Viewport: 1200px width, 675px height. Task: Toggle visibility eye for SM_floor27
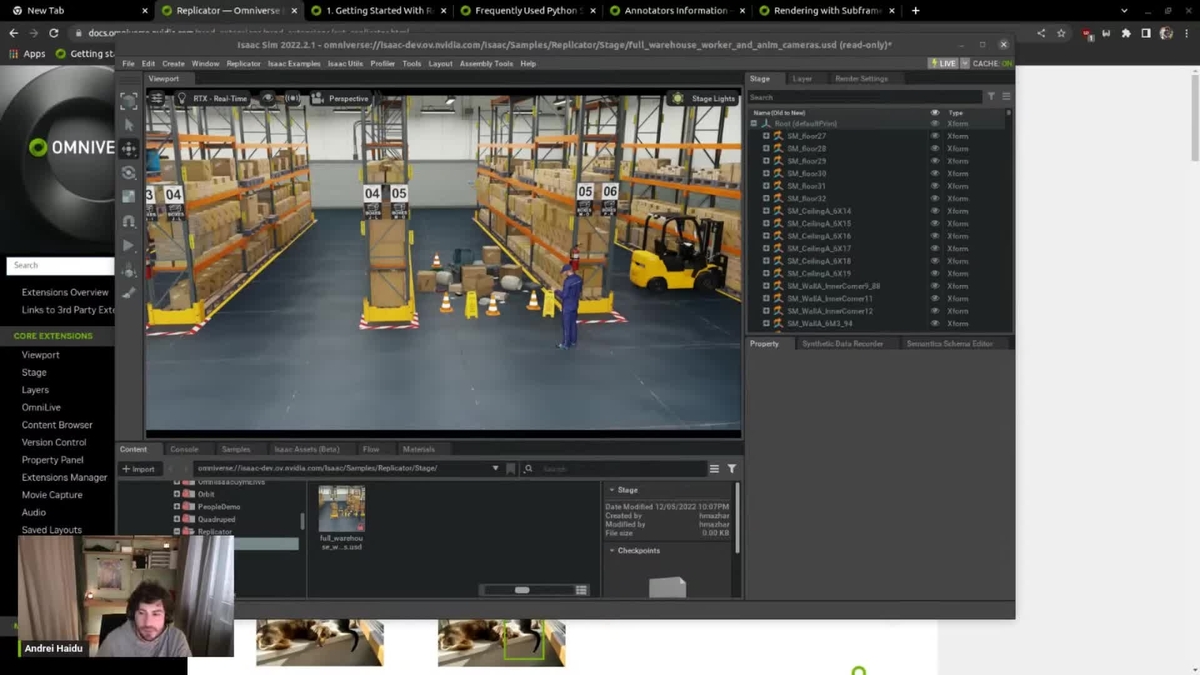(935, 136)
